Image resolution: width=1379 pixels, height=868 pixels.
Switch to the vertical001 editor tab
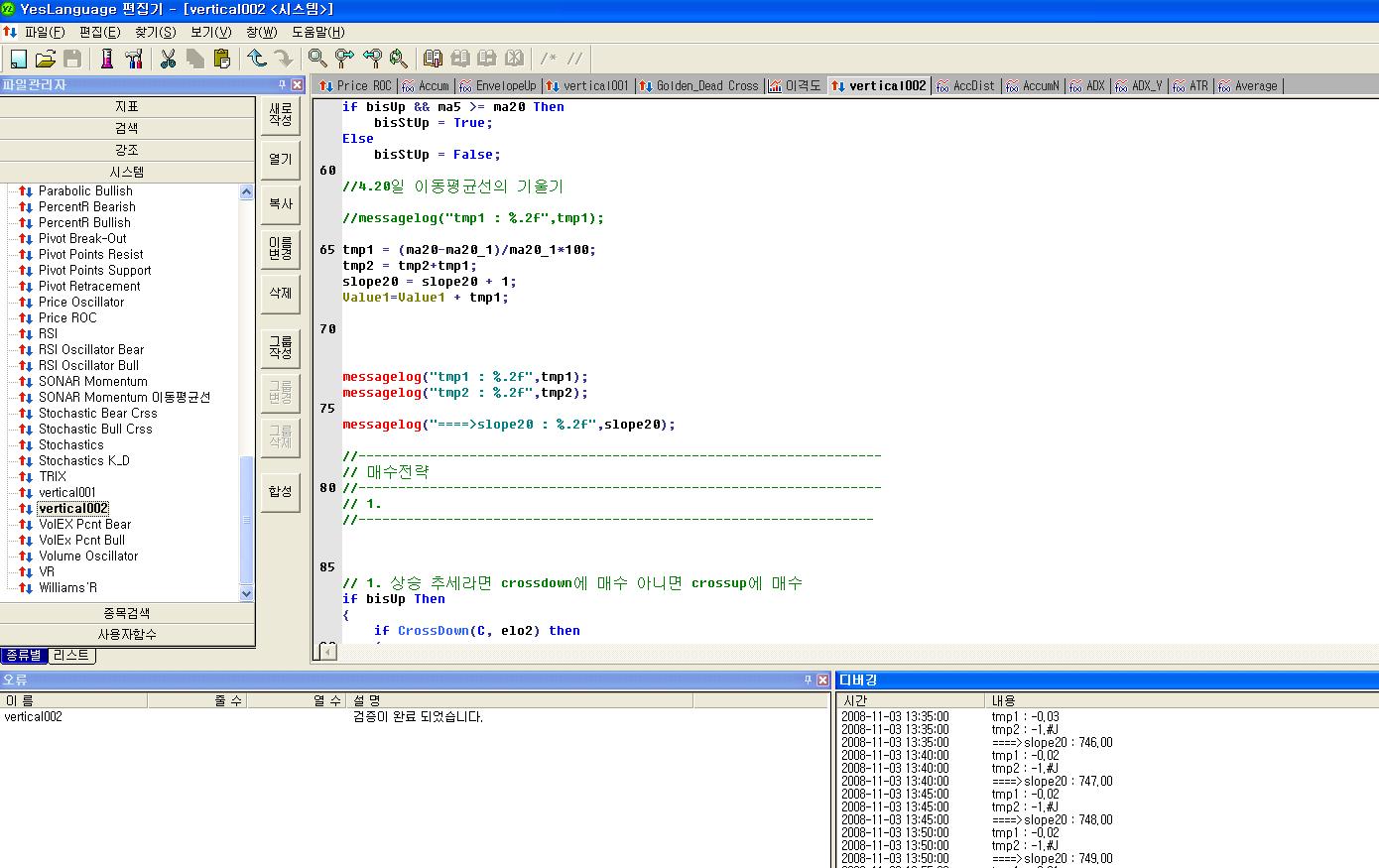(587, 85)
